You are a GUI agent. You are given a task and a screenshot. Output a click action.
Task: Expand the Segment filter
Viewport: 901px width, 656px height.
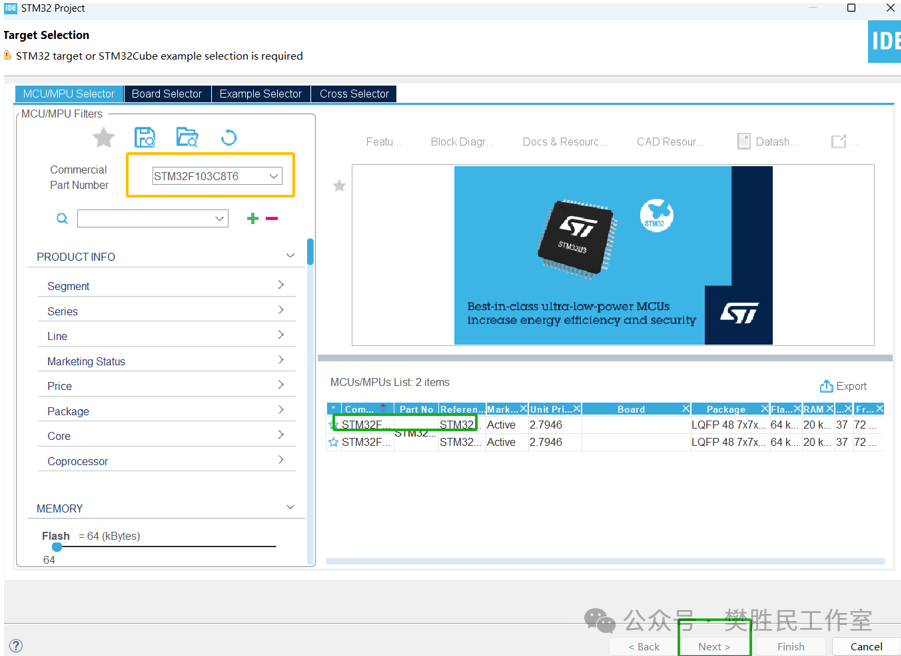281,285
